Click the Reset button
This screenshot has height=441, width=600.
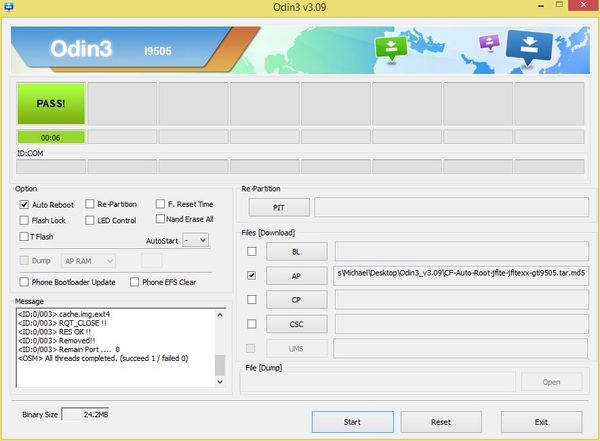point(441,422)
